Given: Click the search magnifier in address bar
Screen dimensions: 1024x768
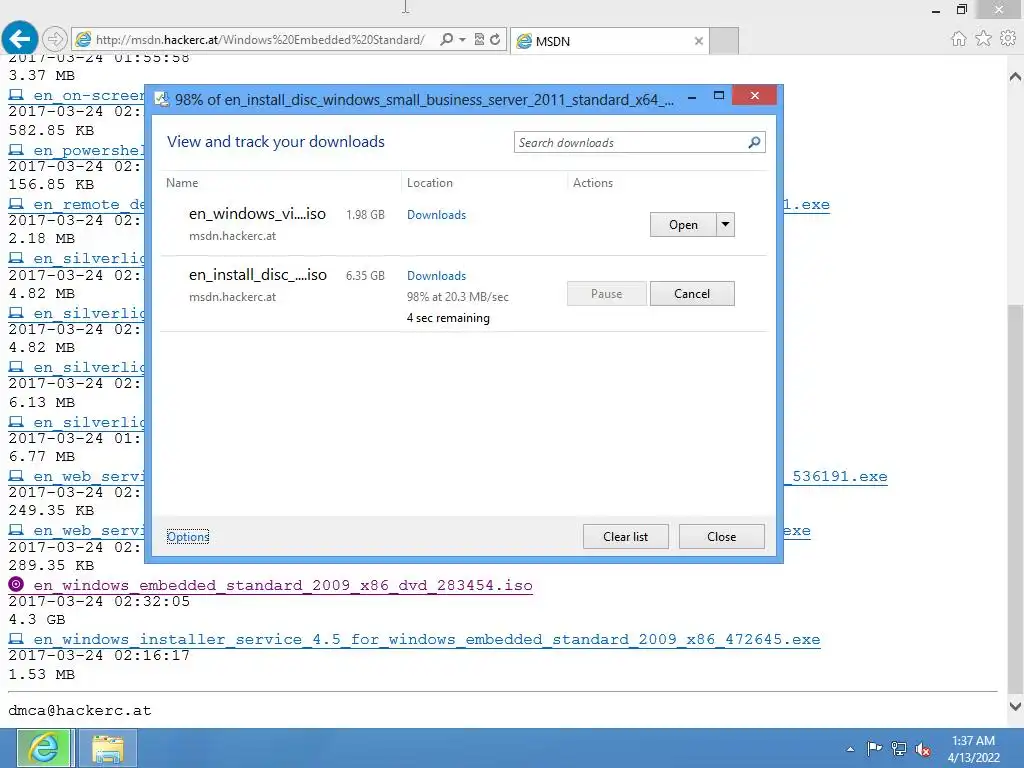Looking at the screenshot, I should click(447, 39).
